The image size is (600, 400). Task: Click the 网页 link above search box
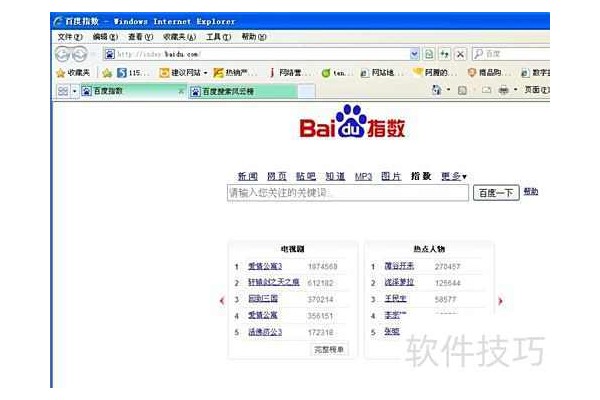pyautogui.click(x=277, y=176)
